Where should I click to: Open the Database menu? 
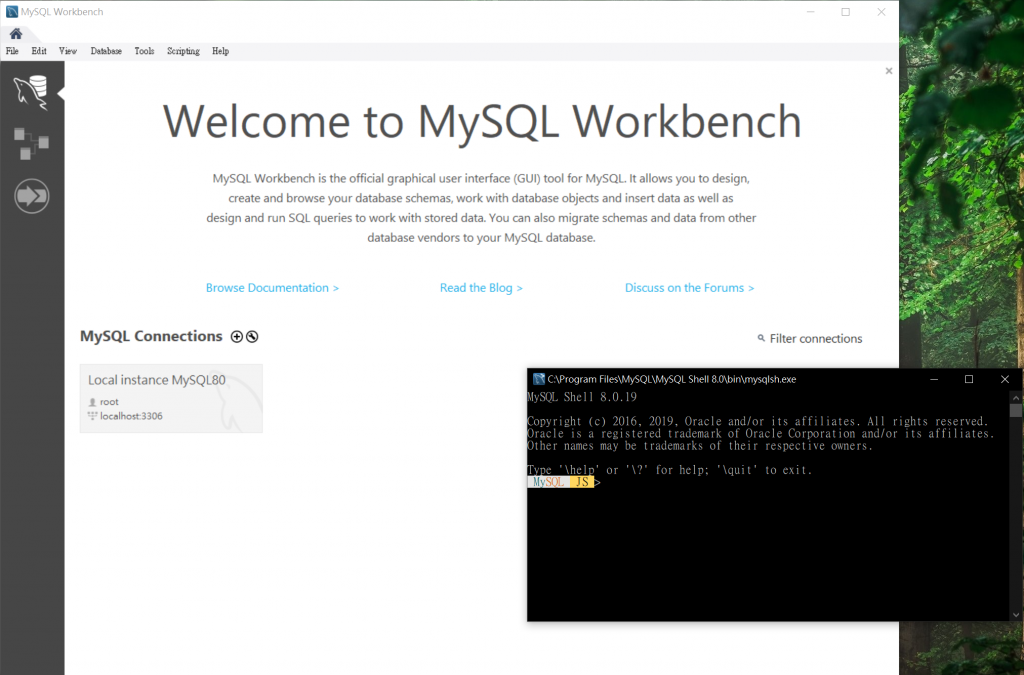[x=106, y=51]
